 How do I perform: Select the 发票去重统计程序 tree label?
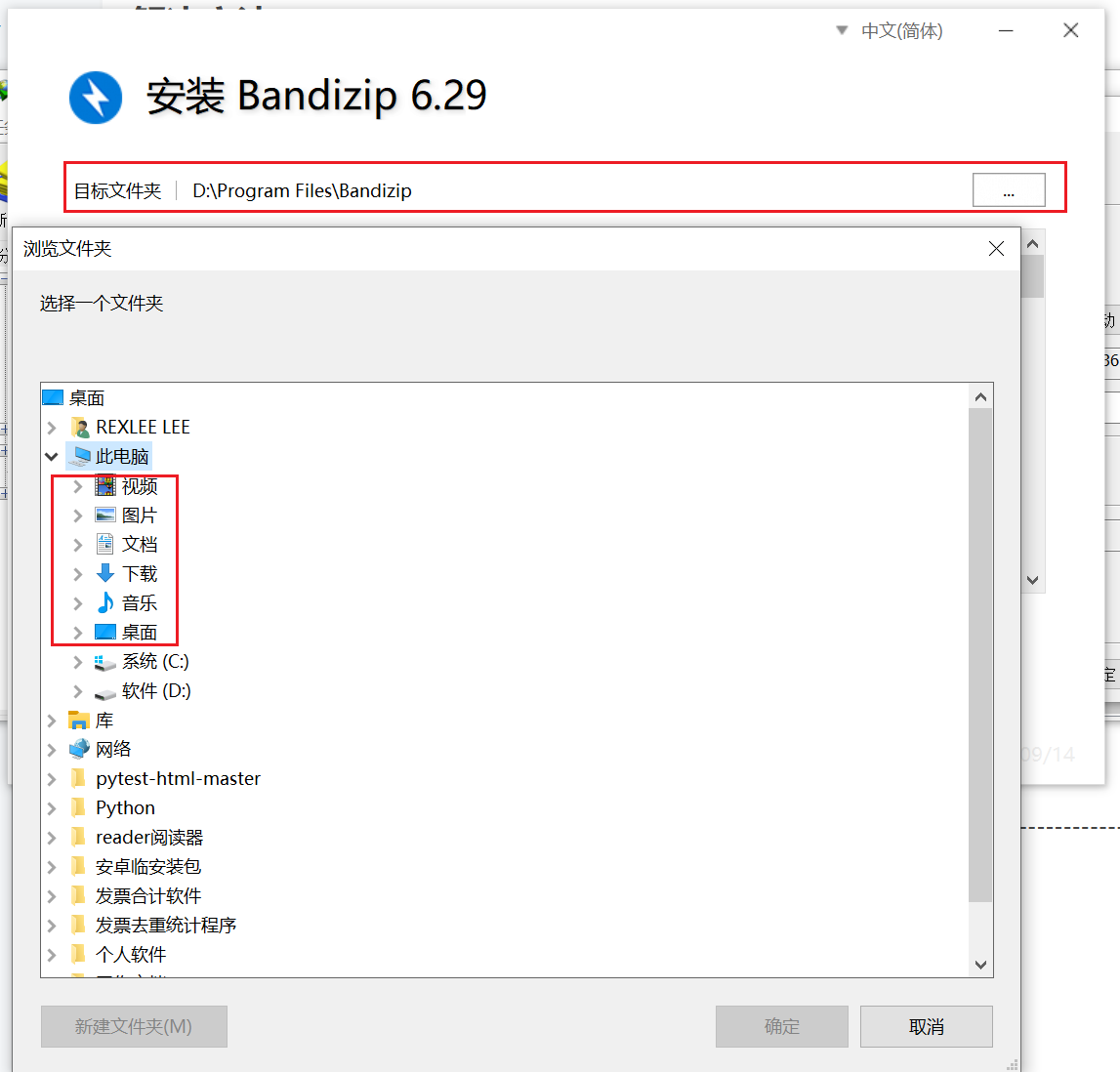[x=166, y=926]
